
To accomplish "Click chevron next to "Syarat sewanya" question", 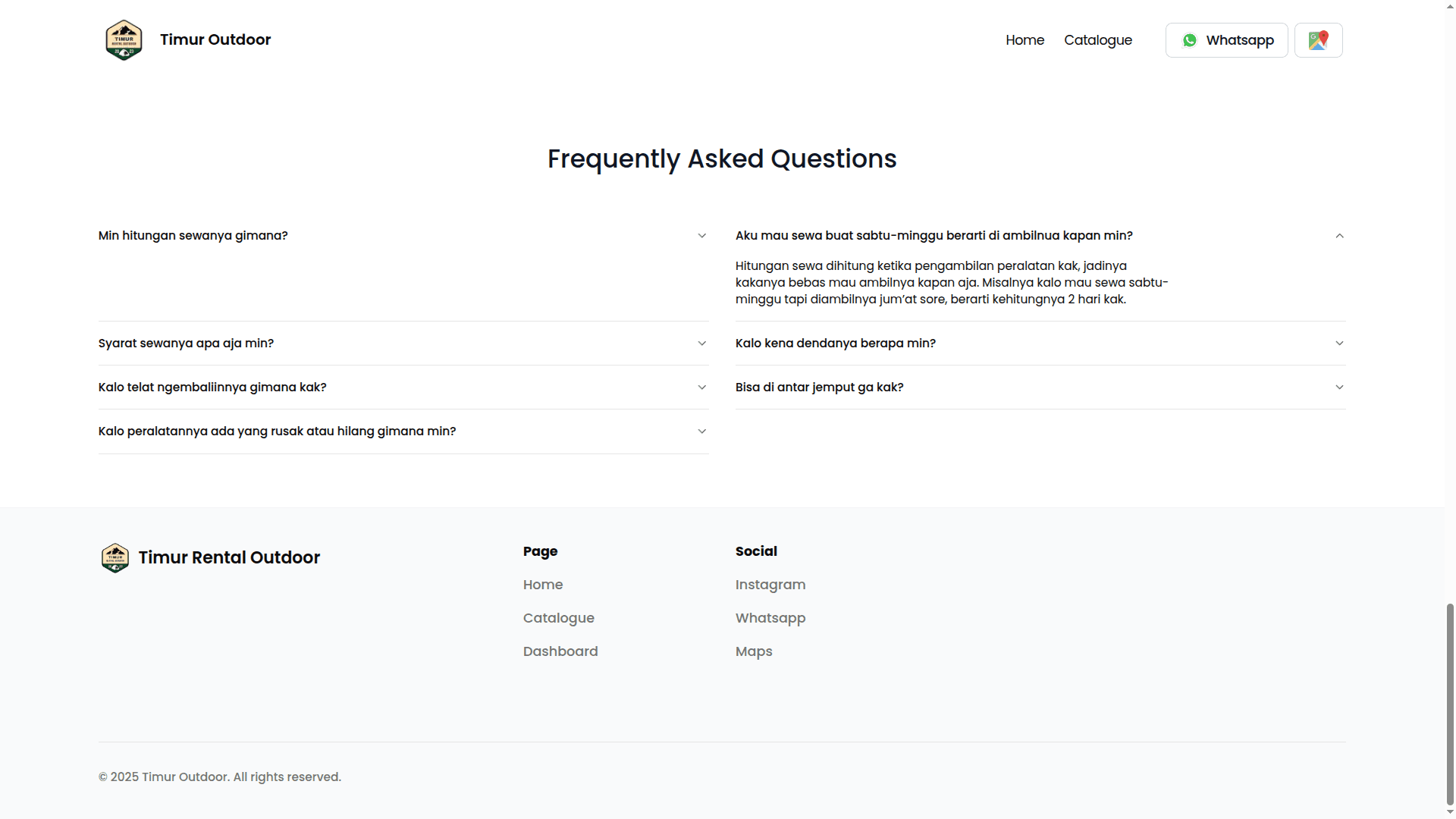I will [x=701, y=344].
